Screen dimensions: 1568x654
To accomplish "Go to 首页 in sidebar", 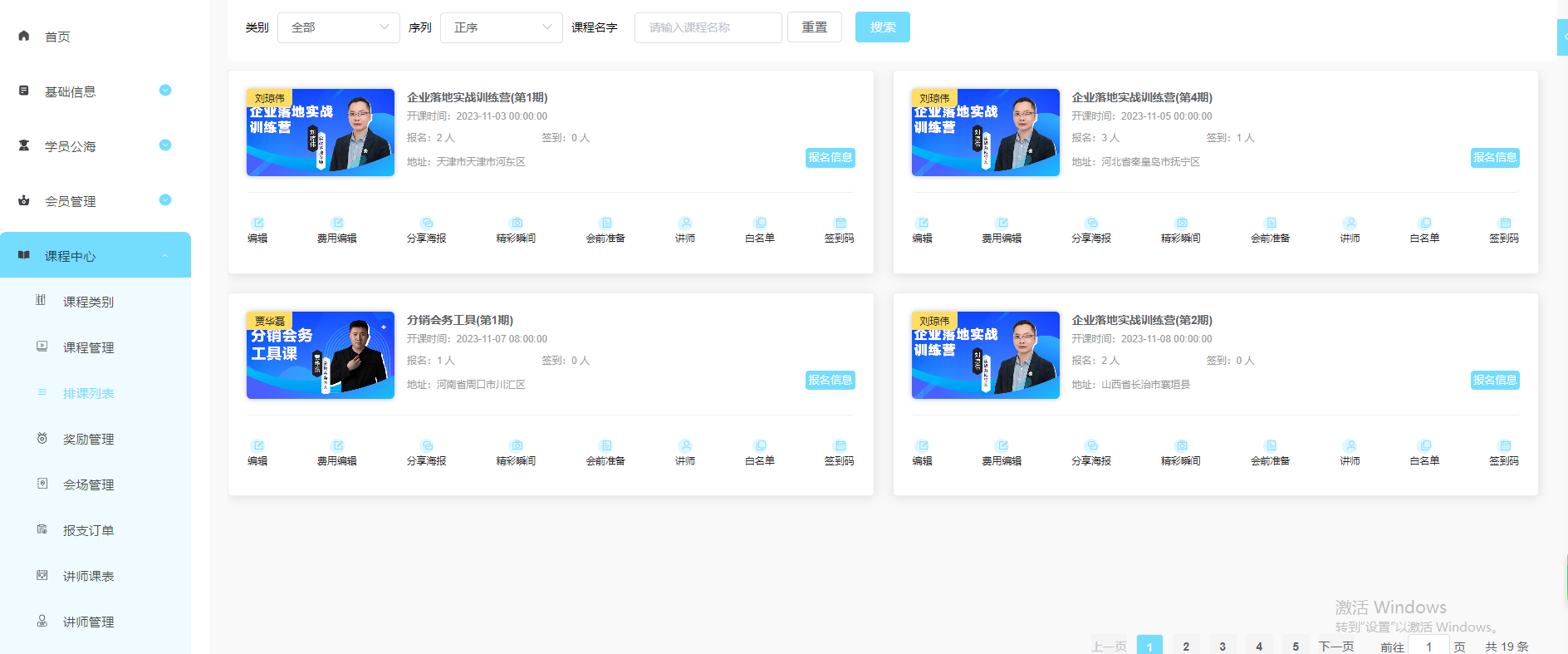I will coord(96,37).
